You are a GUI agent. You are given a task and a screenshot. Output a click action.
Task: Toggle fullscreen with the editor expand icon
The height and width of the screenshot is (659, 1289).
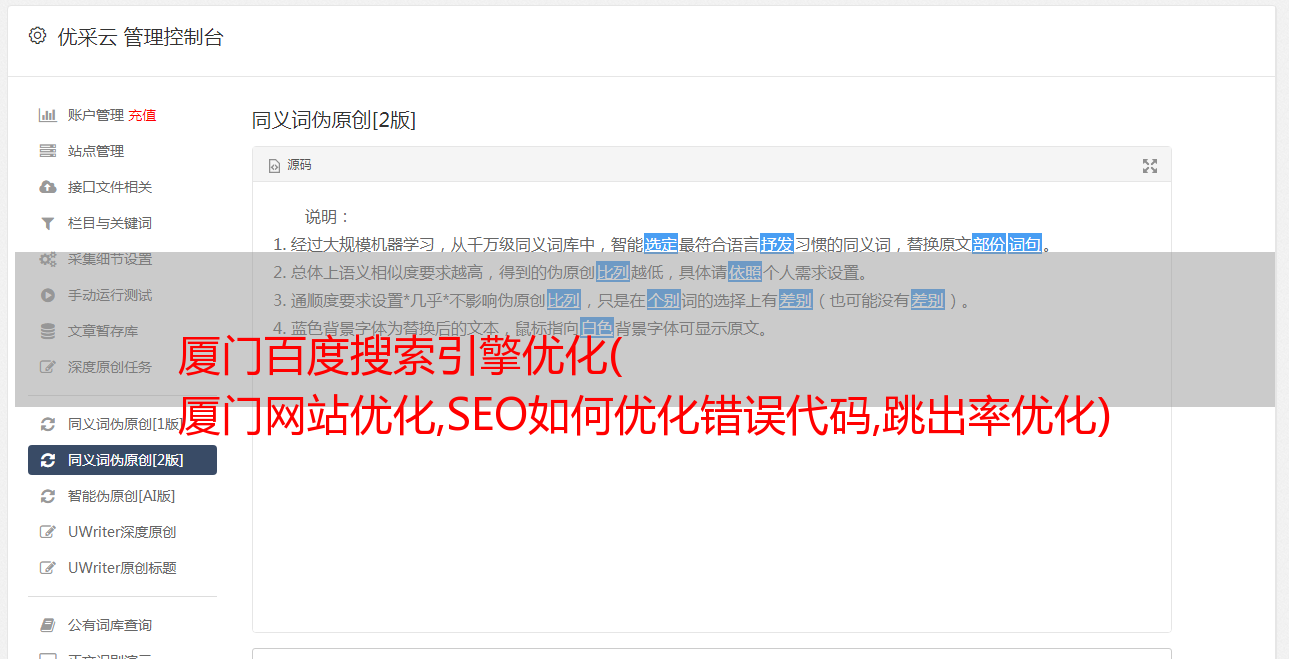coord(1150,166)
